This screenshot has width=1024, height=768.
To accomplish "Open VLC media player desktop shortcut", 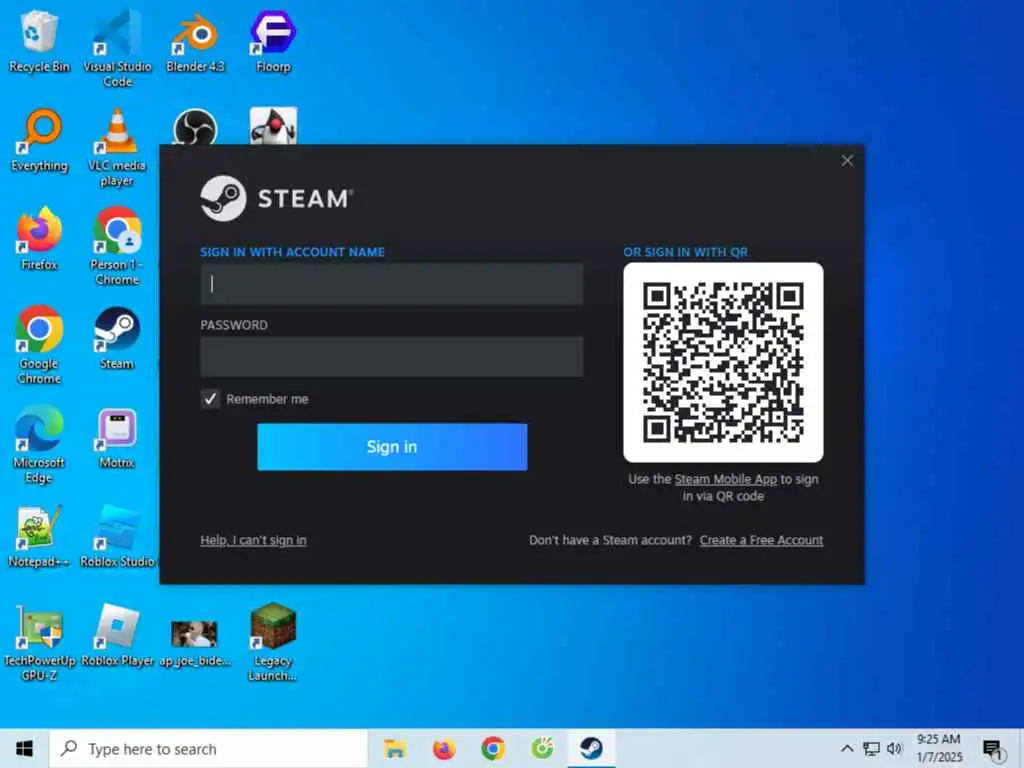I will click(118, 148).
